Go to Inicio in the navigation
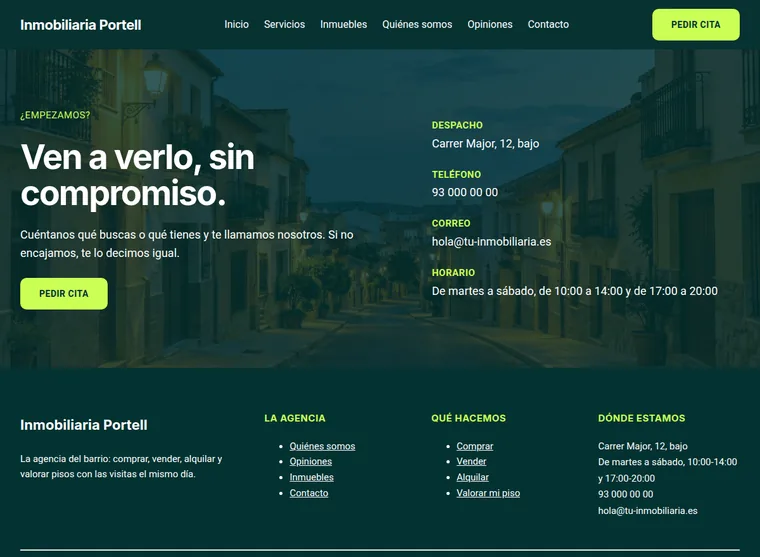The width and height of the screenshot is (760, 557). (237, 24)
